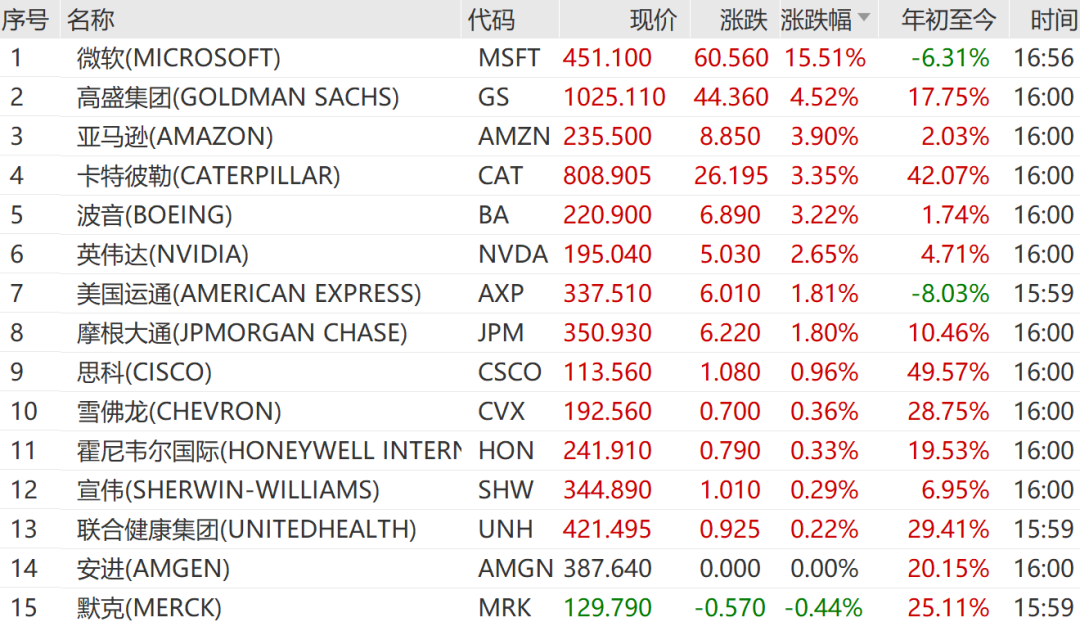The width and height of the screenshot is (1080, 622).
Task: Open the 亚马逊(AMAZON) stock entry
Action: click(540, 136)
